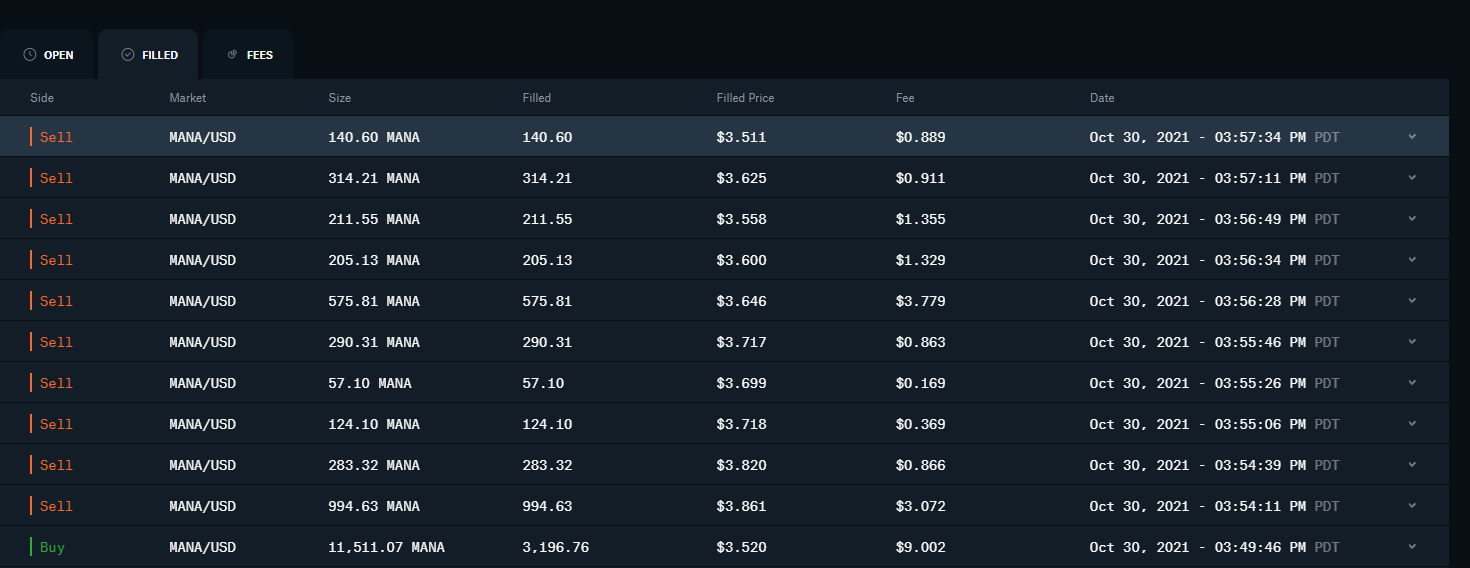
Task: Click the $3.779 fee value
Action: (x=920, y=301)
